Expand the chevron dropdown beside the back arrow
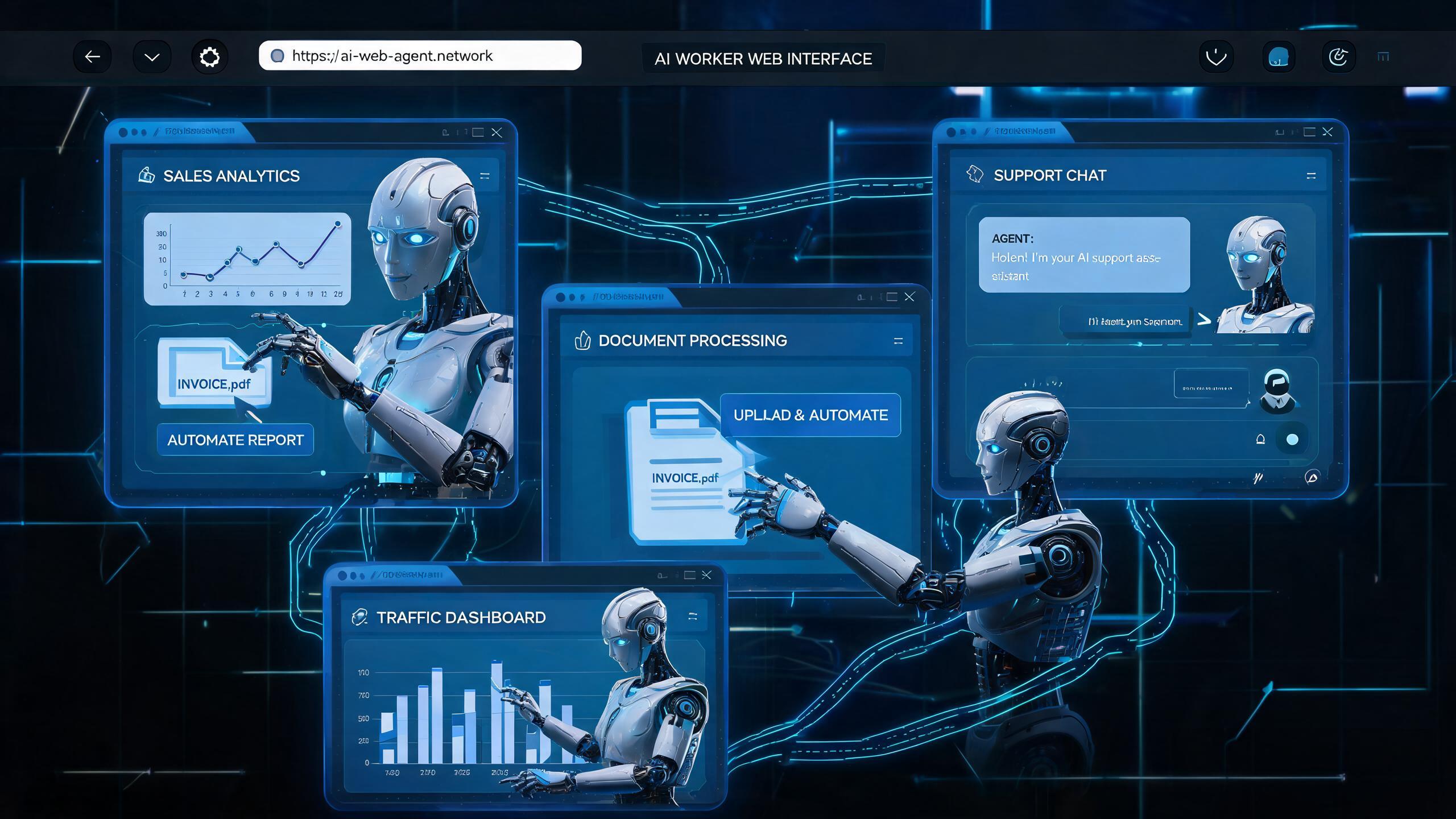Image resolution: width=1456 pixels, height=819 pixels. click(152, 56)
